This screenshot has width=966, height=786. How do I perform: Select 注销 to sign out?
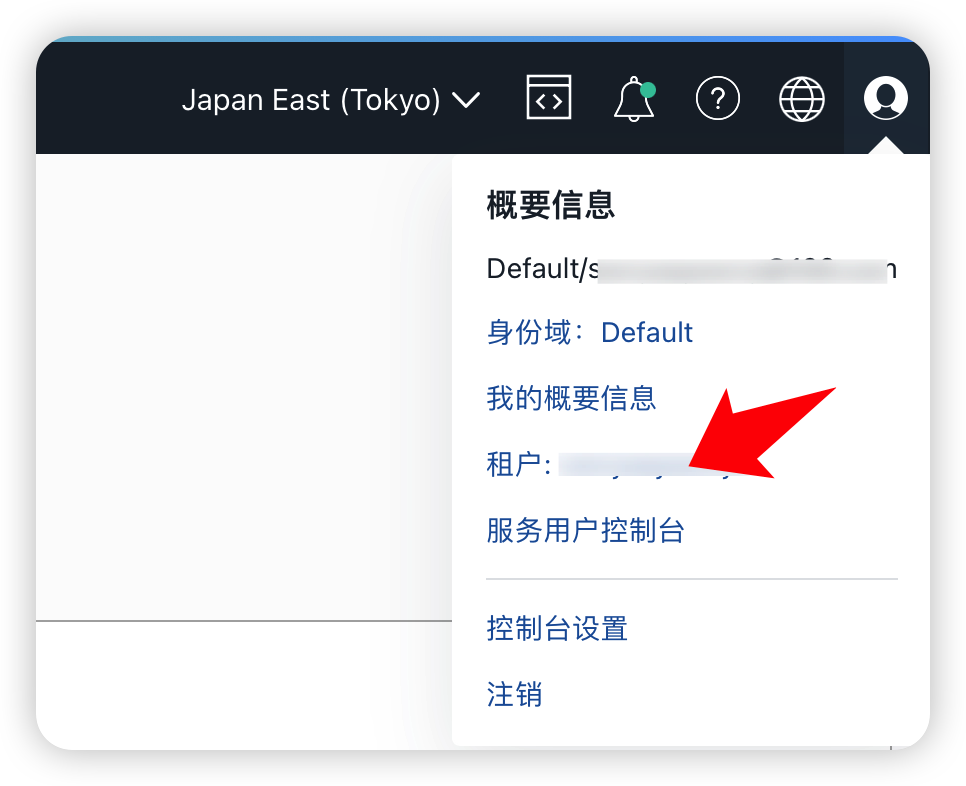click(x=513, y=694)
